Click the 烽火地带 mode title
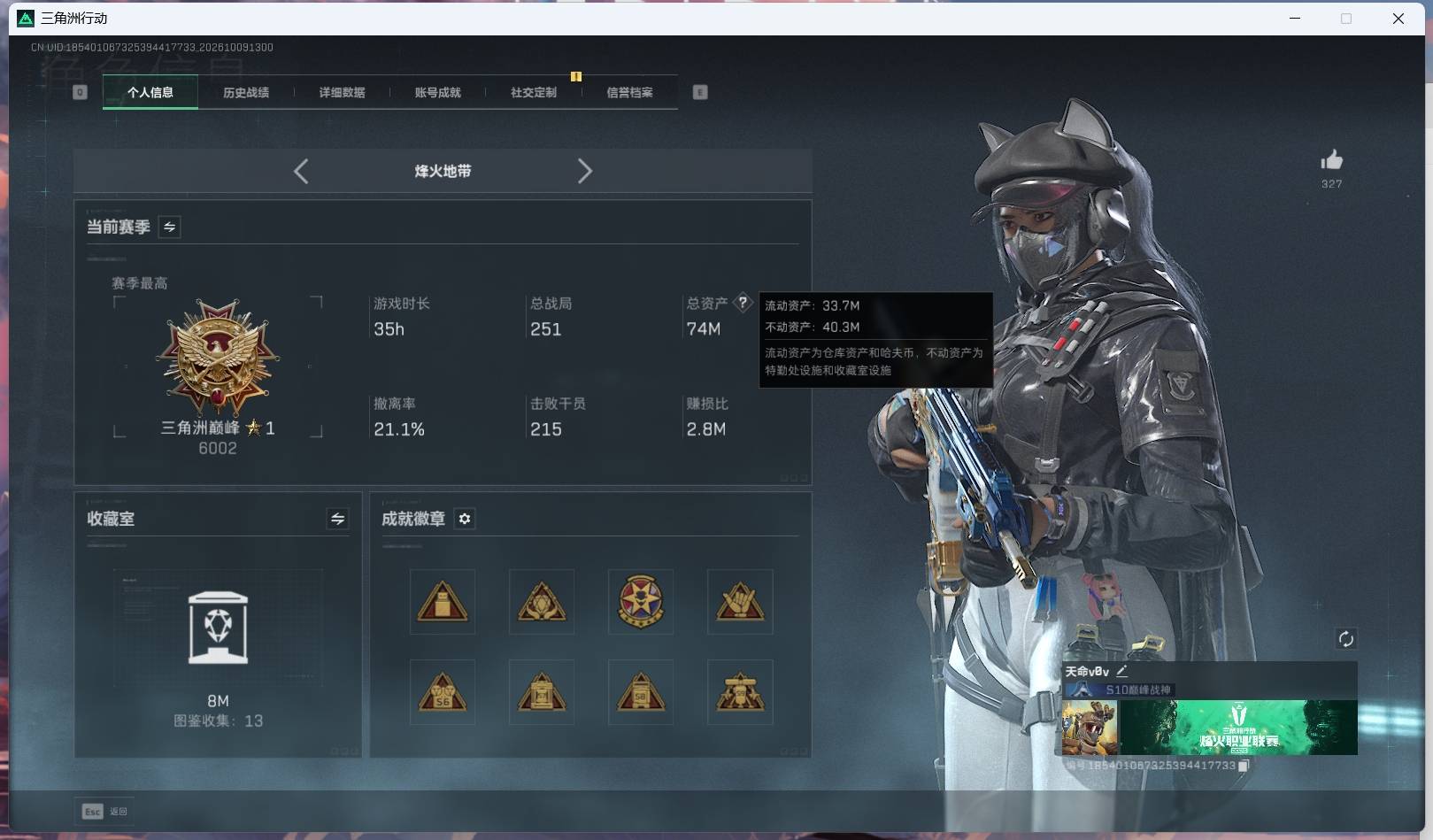This screenshot has height=840, width=1433. [x=443, y=171]
